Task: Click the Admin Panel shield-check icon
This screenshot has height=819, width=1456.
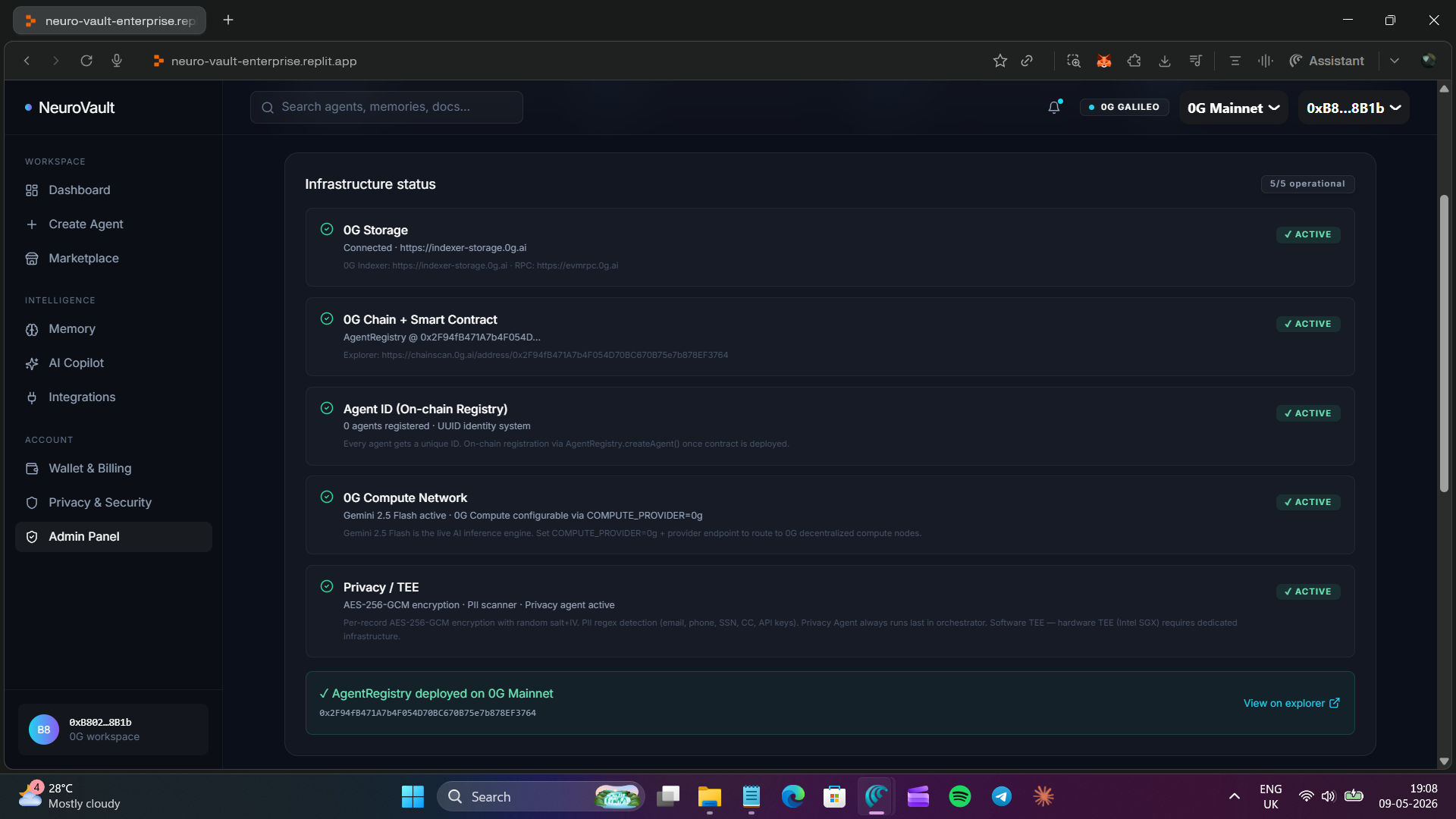Action: click(x=32, y=537)
